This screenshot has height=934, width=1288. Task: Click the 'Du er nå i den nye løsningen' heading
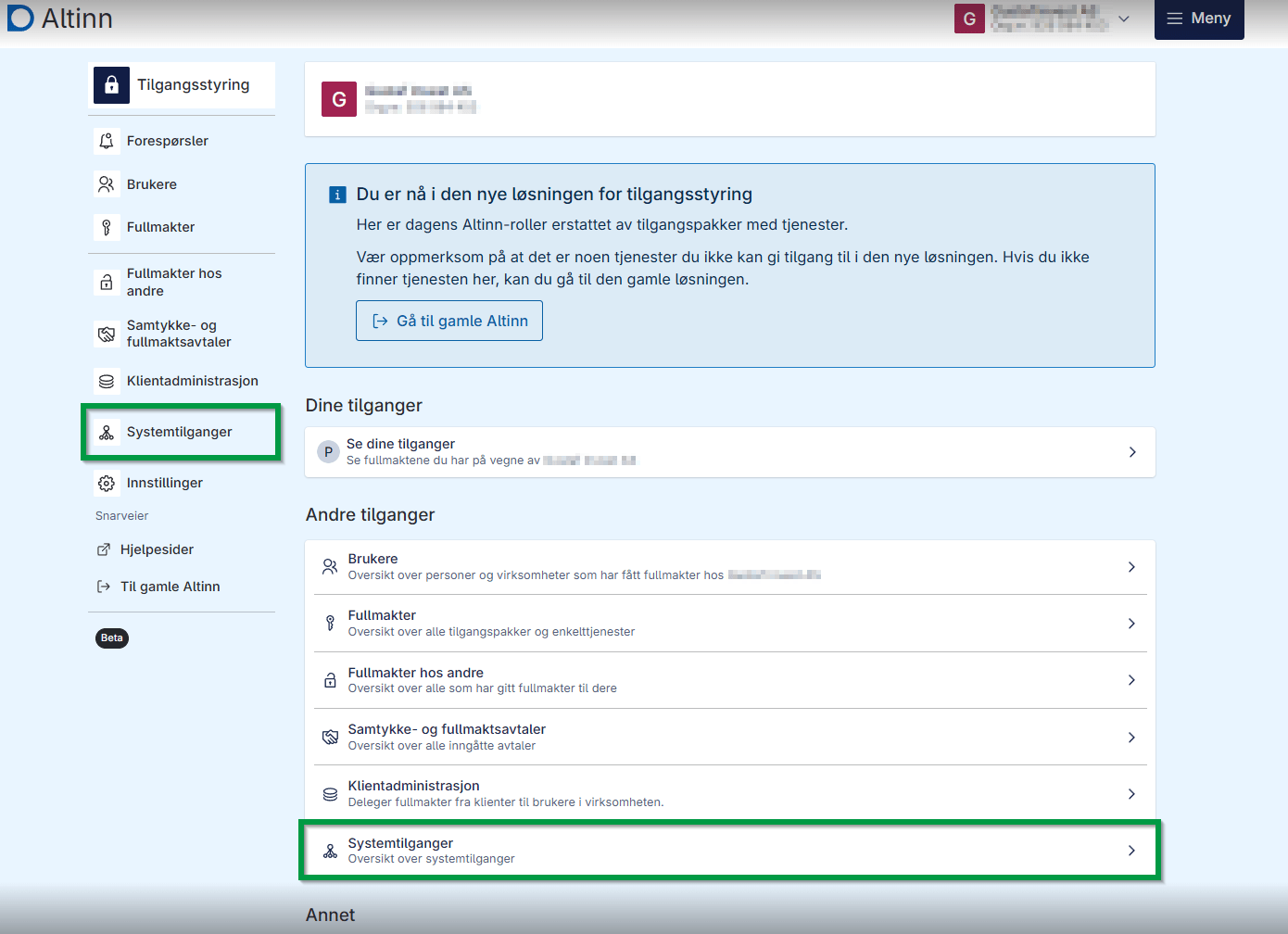pyautogui.click(x=554, y=195)
